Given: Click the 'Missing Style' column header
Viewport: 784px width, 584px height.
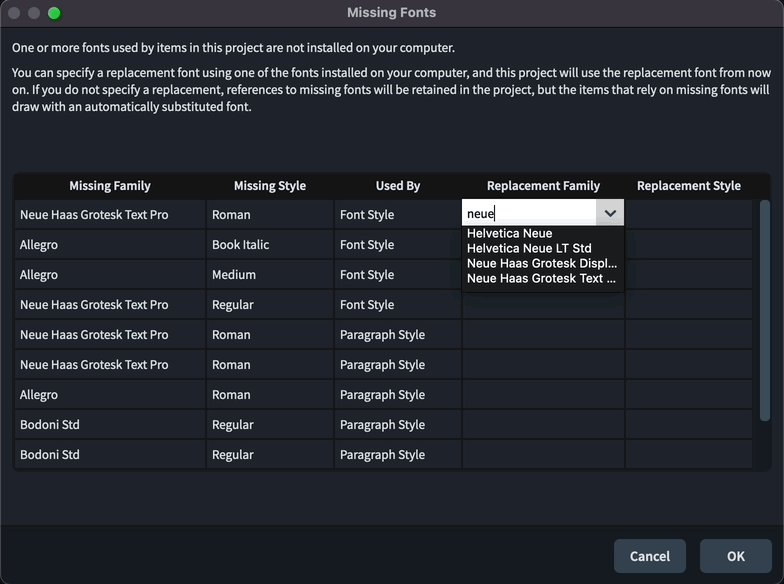Looking at the screenshot, I should click(270, 186).
